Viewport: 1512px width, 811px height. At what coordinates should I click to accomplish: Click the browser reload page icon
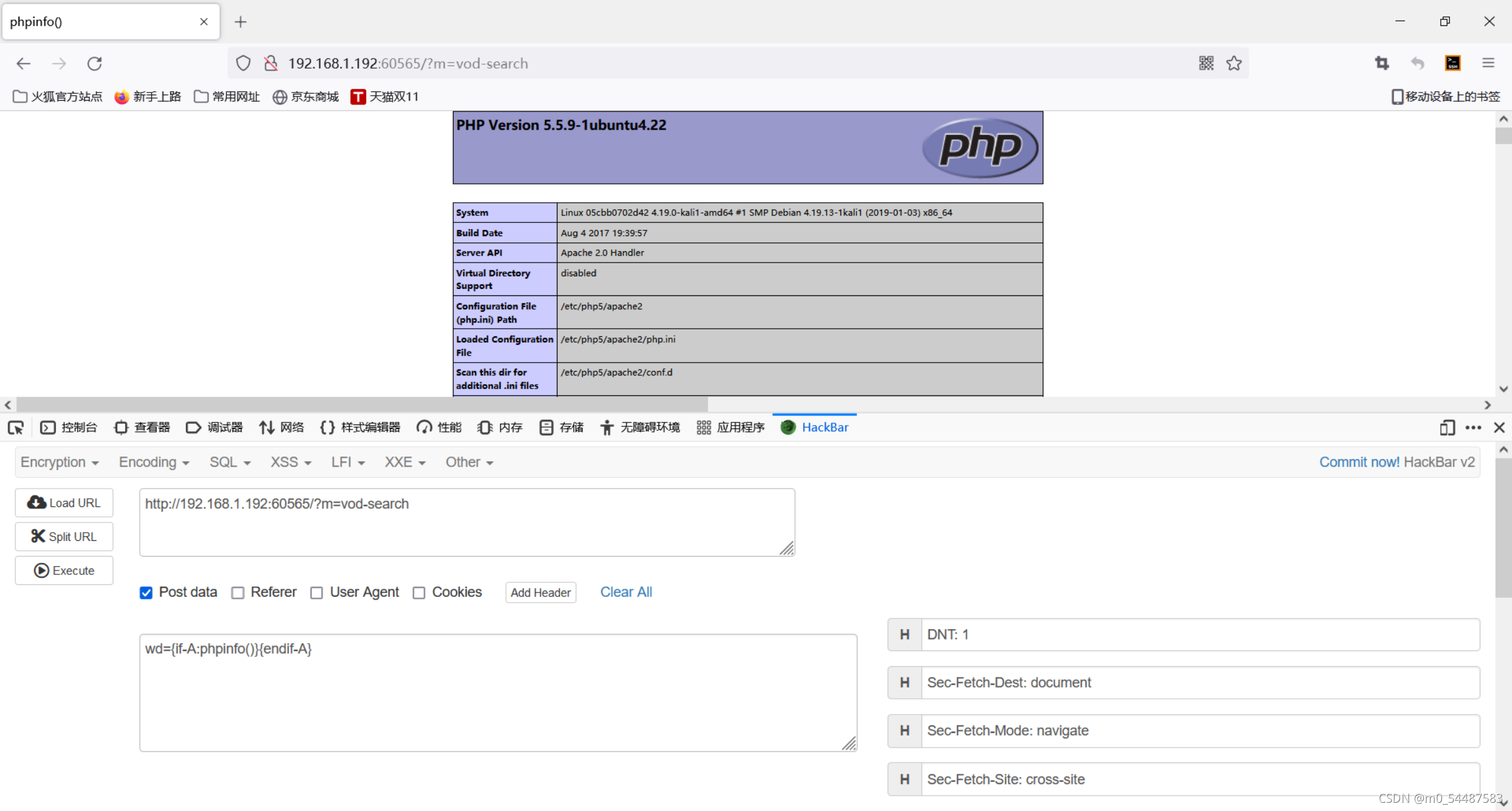pyautogui.click(x=94, y=64)
